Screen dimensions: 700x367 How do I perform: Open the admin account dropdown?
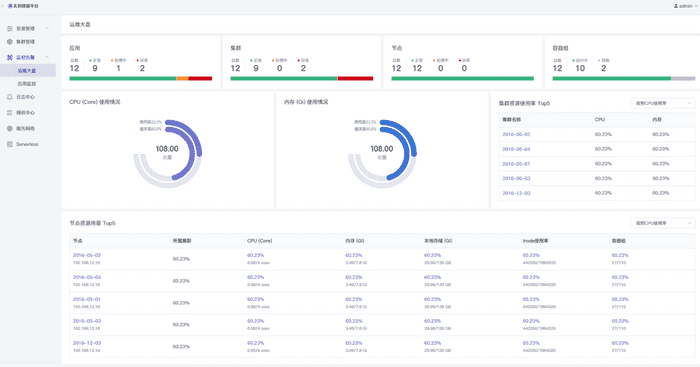tap(686, 6)
